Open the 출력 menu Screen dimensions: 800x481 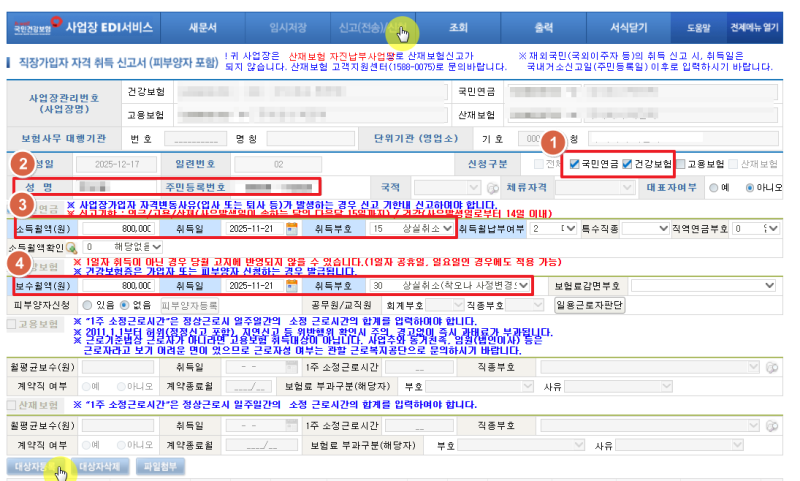543,28
